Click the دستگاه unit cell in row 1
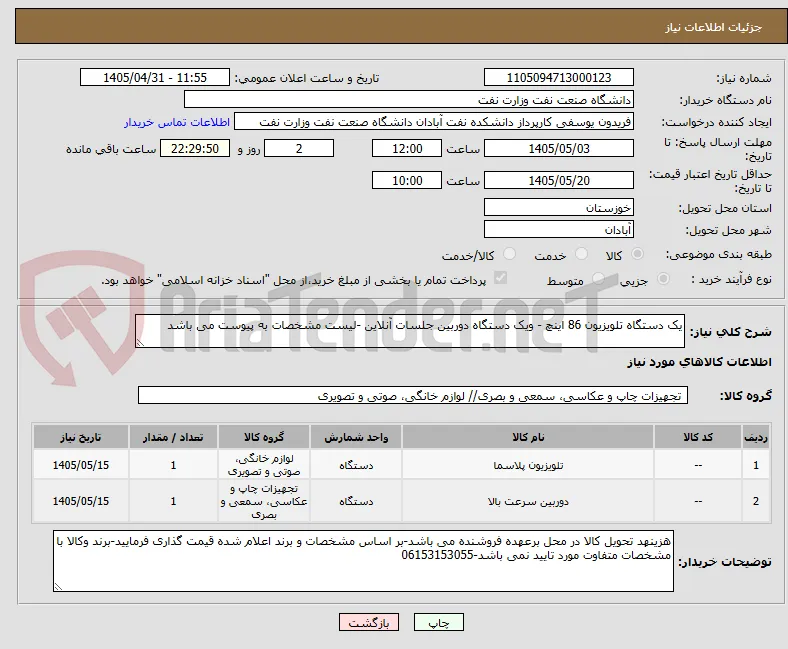Image resolution: width=788 pixels, height=649 pixels. (x=356, y=465)
